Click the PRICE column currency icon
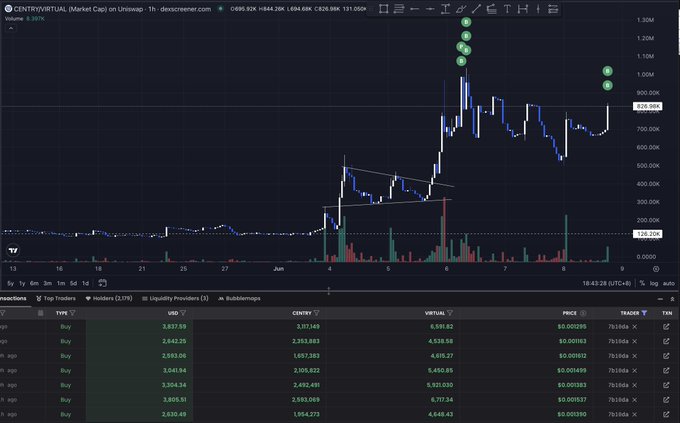680x423 pixels. click(583, 313)
